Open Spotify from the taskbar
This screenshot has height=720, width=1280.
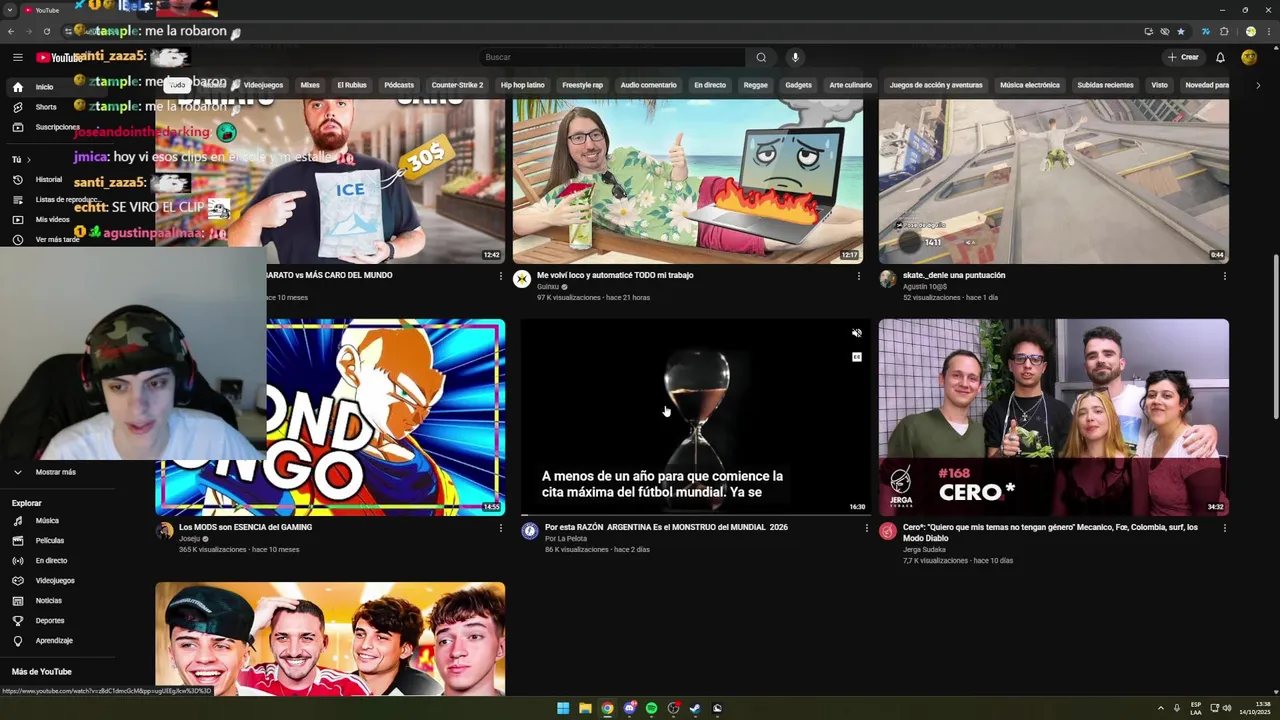651,708
